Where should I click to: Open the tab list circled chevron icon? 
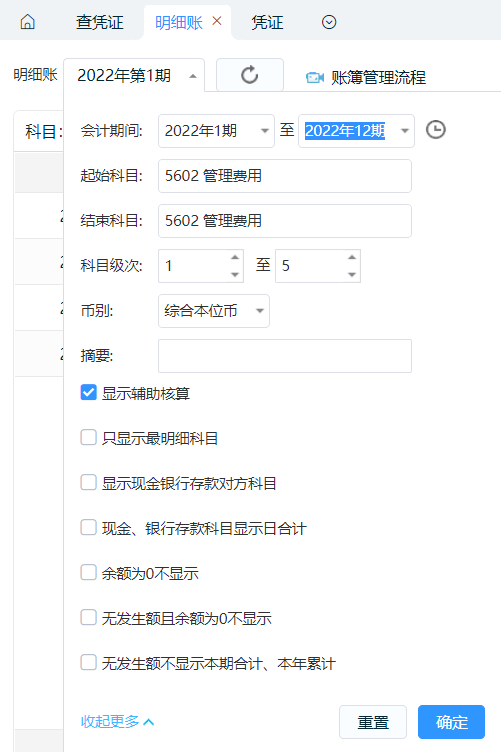(329, 22)
